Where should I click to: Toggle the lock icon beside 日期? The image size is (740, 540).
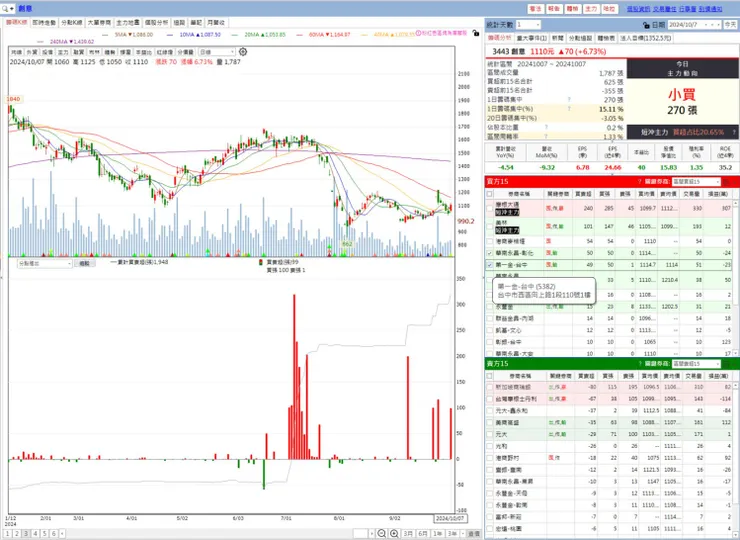click(x=646, y=25)
